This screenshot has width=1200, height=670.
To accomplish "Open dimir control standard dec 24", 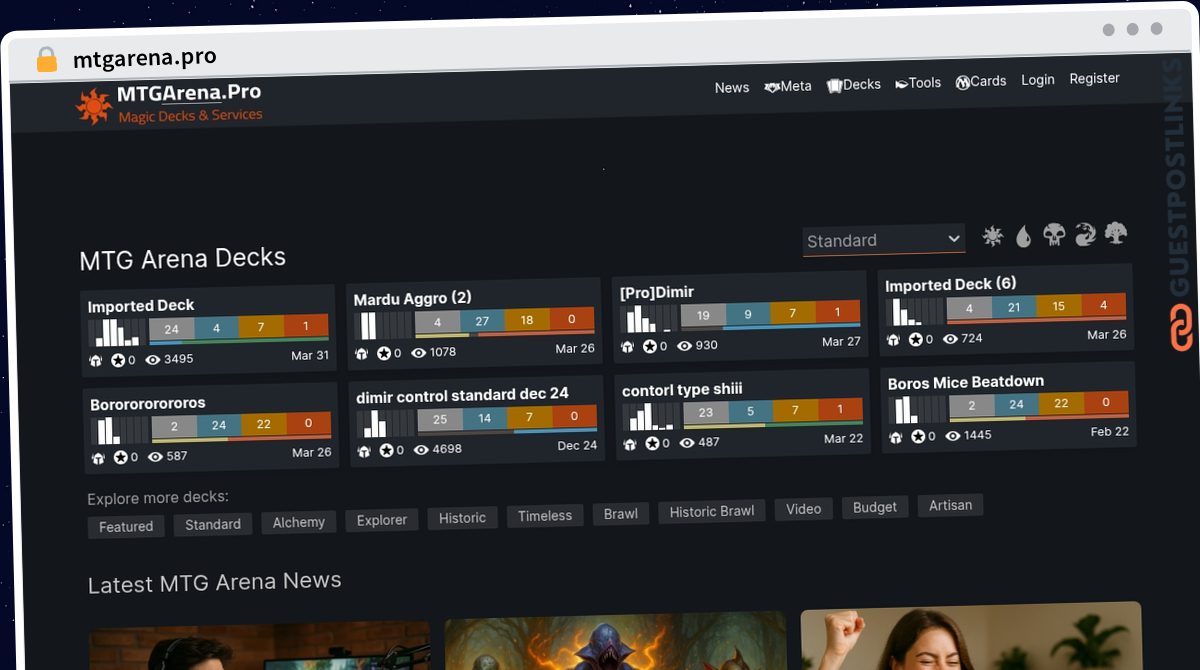I will 462,396.
